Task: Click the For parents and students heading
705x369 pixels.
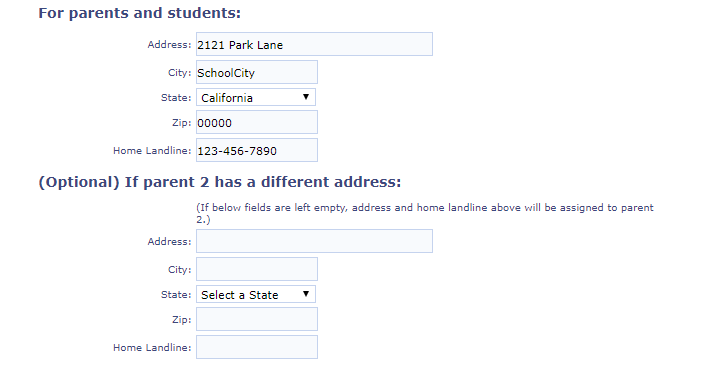Action: [x=139, y=13]
